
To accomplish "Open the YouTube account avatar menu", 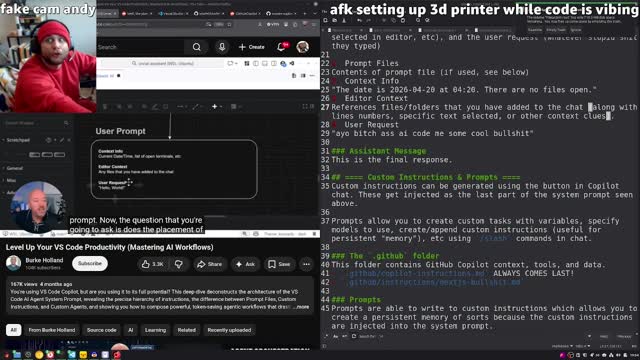I will [302, 47].
